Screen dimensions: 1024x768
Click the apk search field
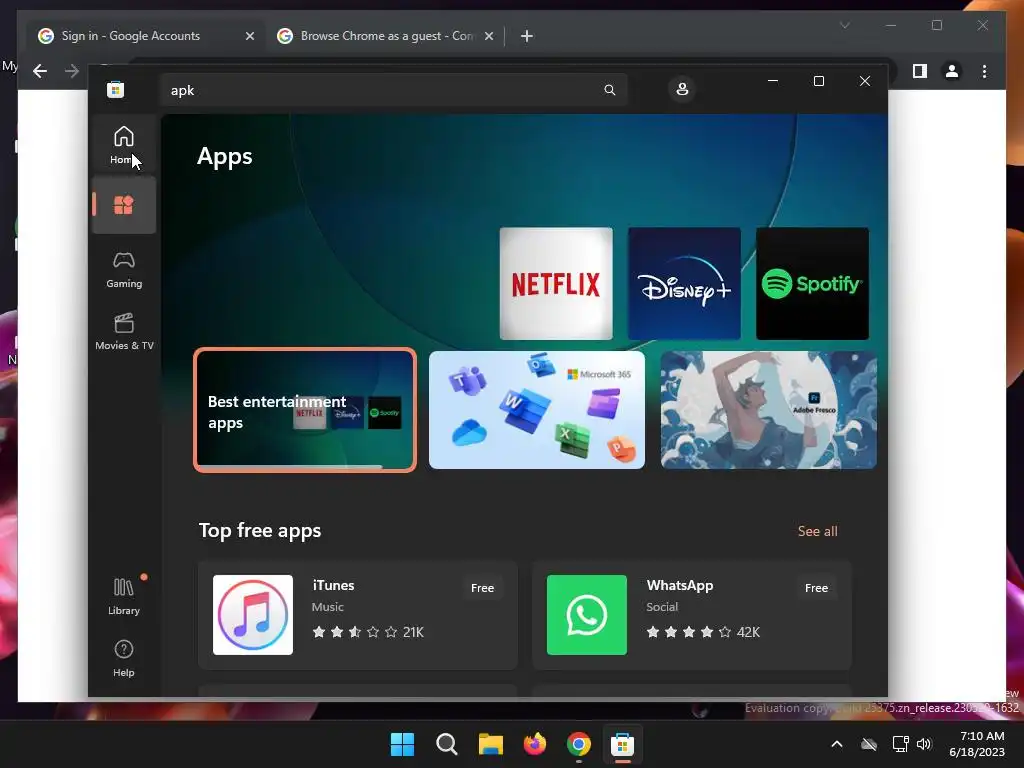tap(393, 90)
